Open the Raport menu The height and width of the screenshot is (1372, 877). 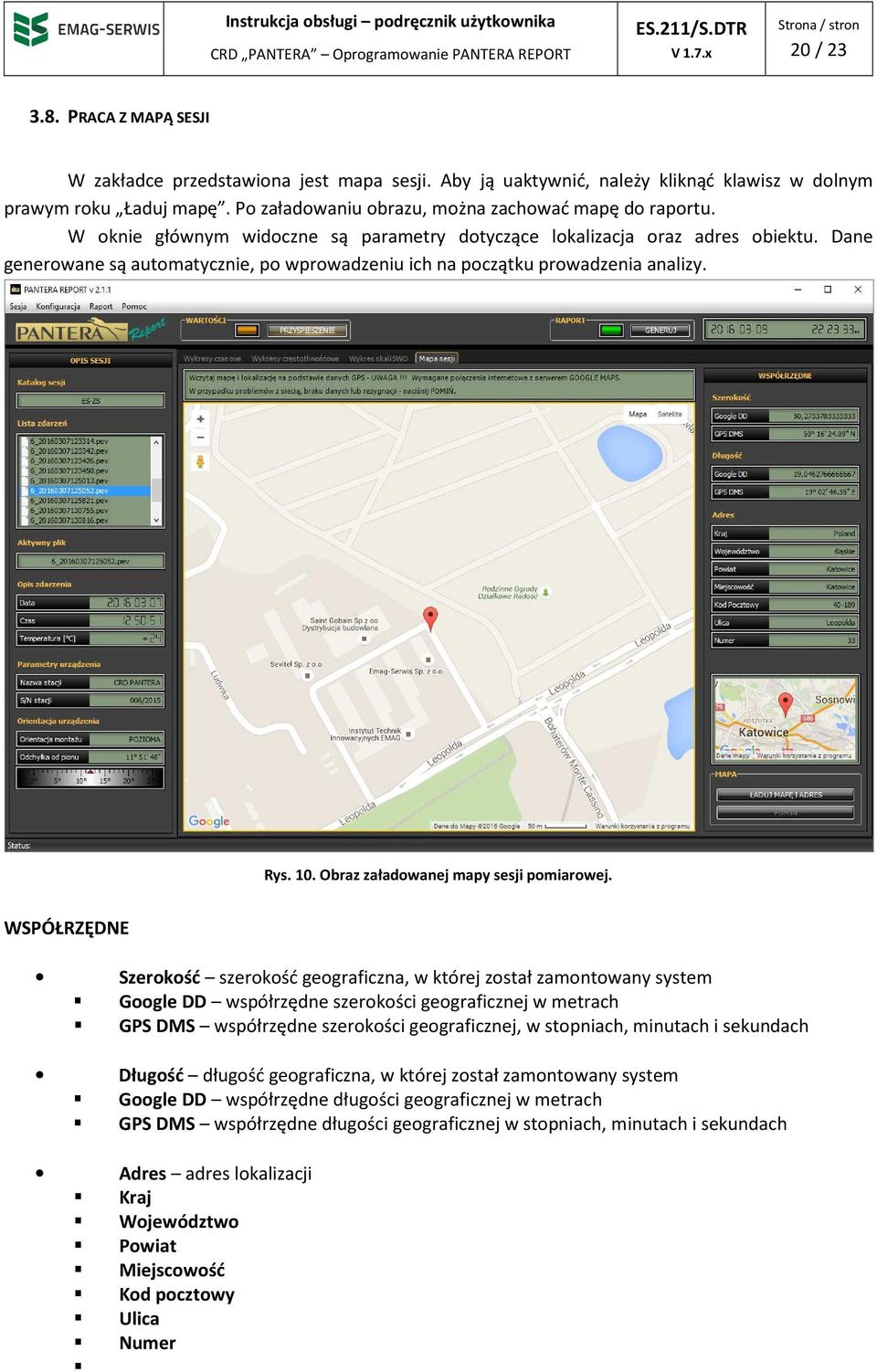tap(101, 306)
